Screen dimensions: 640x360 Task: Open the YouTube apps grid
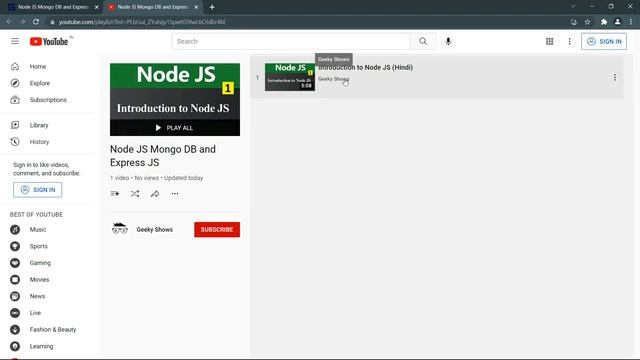point(549,41)
